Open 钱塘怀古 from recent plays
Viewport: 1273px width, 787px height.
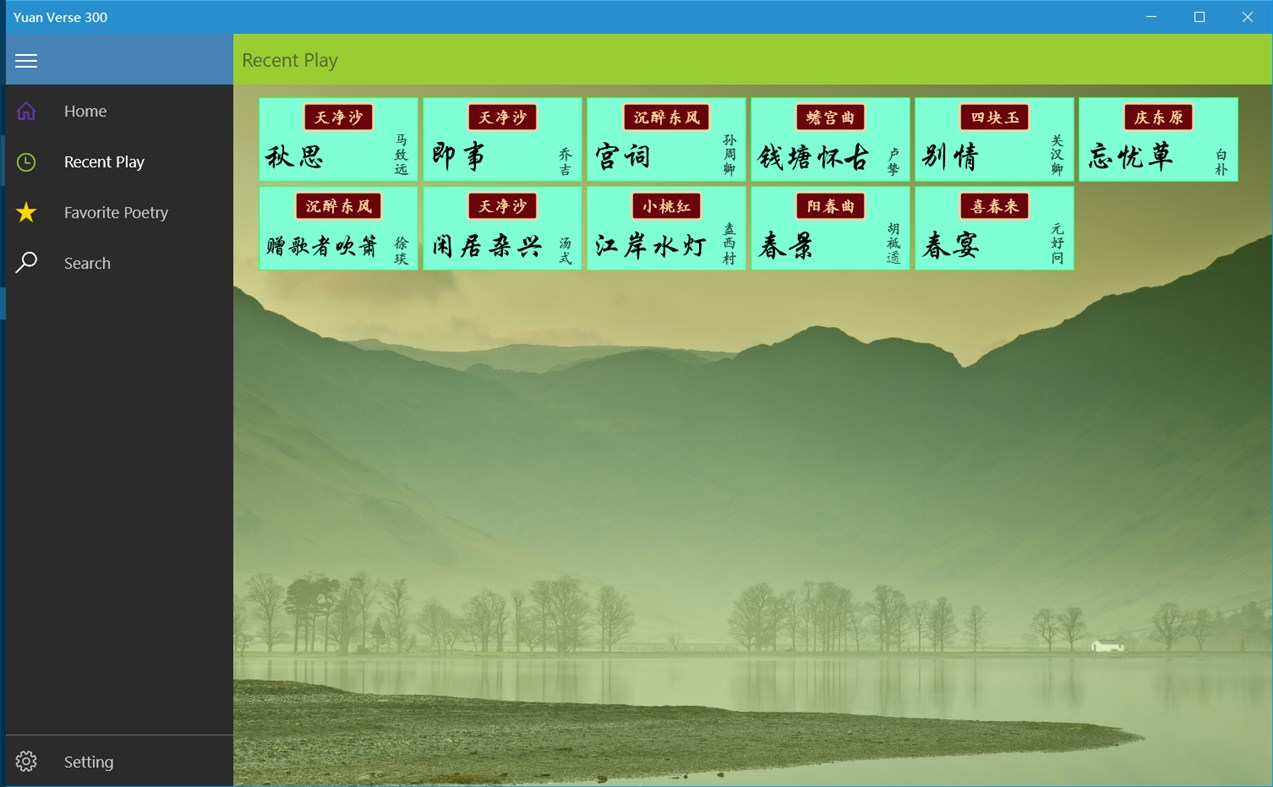[830, 139]
